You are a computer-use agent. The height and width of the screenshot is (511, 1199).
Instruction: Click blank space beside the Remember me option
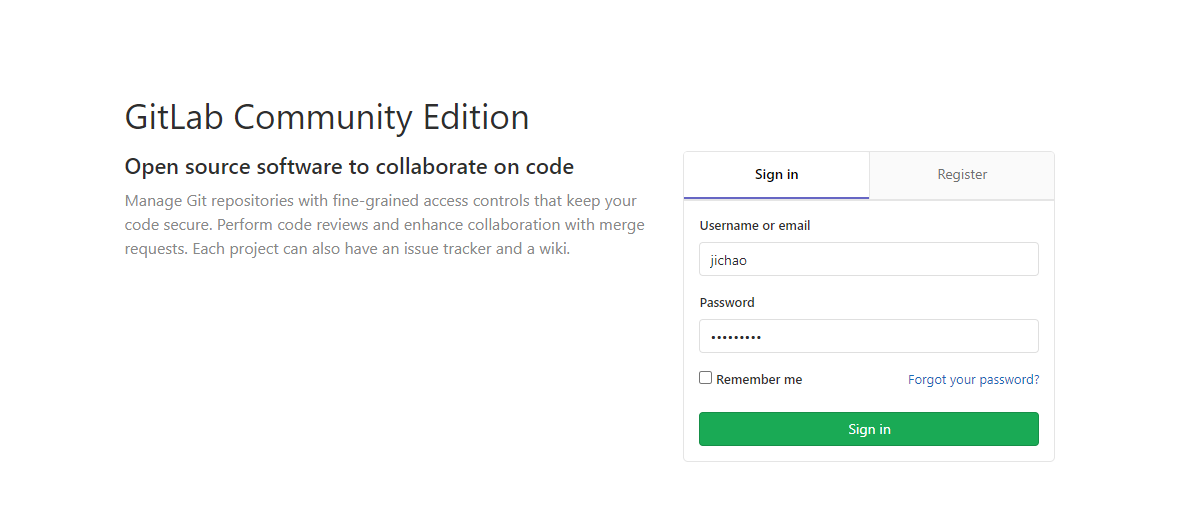pyautogui.click(x=855, y=379)
